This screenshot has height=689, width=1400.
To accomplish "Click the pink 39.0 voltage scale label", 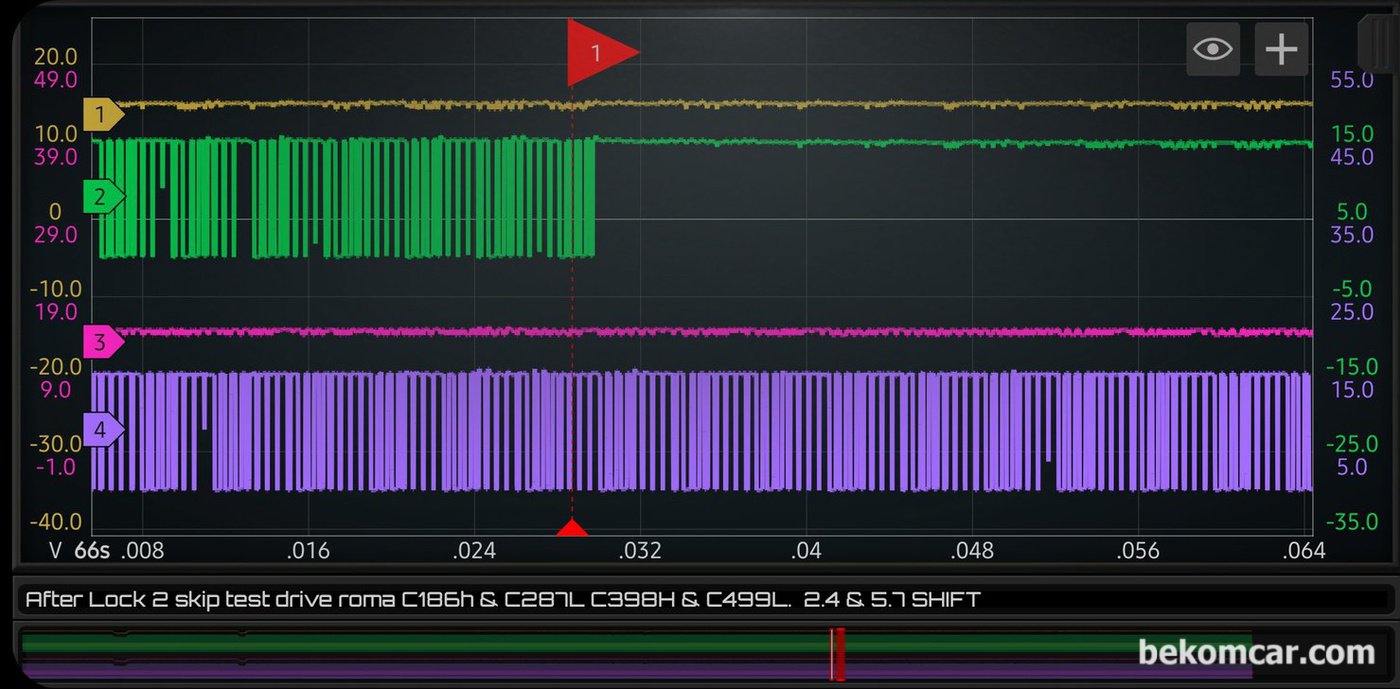I will (57, 157).
